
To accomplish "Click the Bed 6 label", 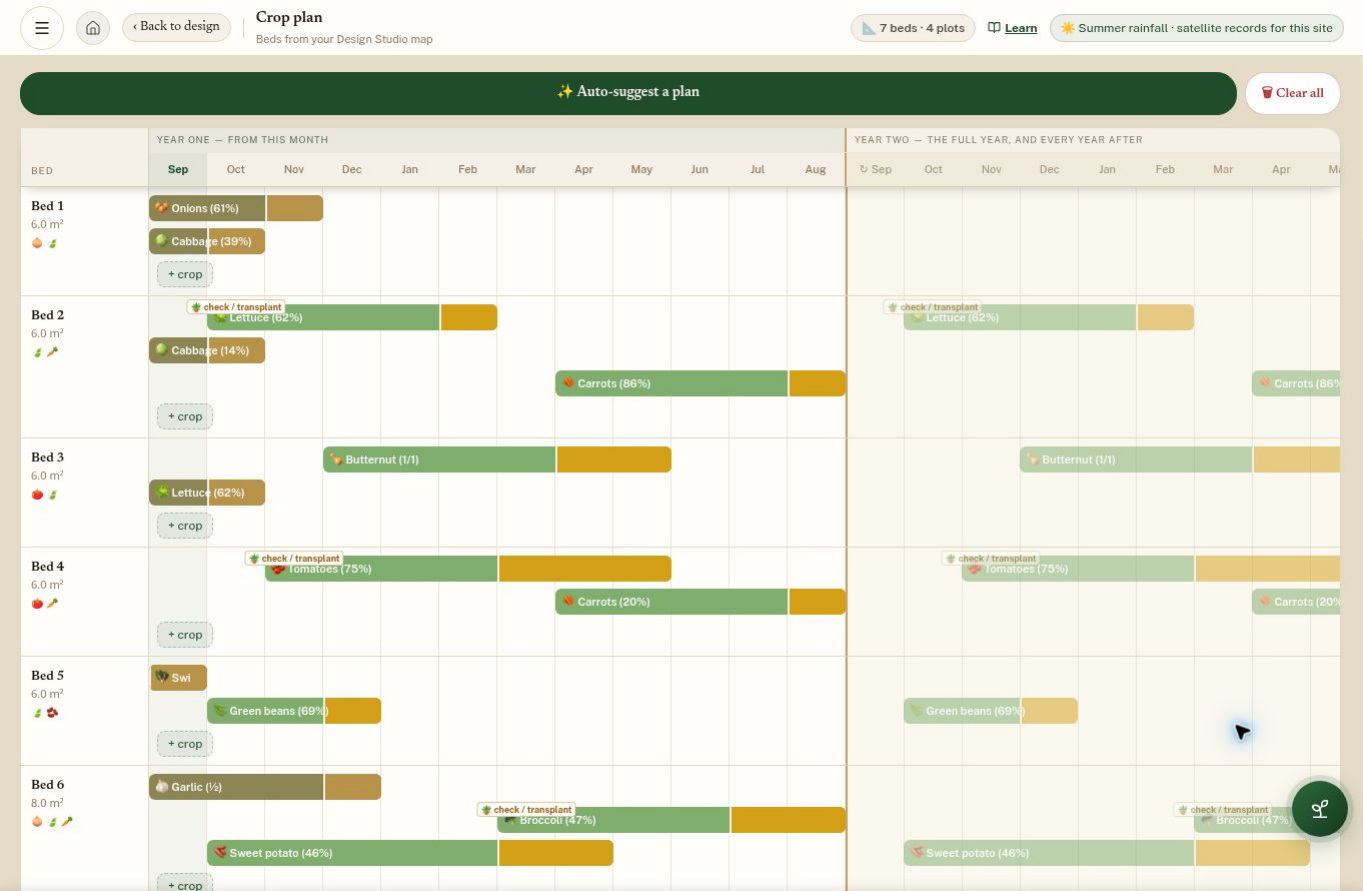I will coord(47,784).
